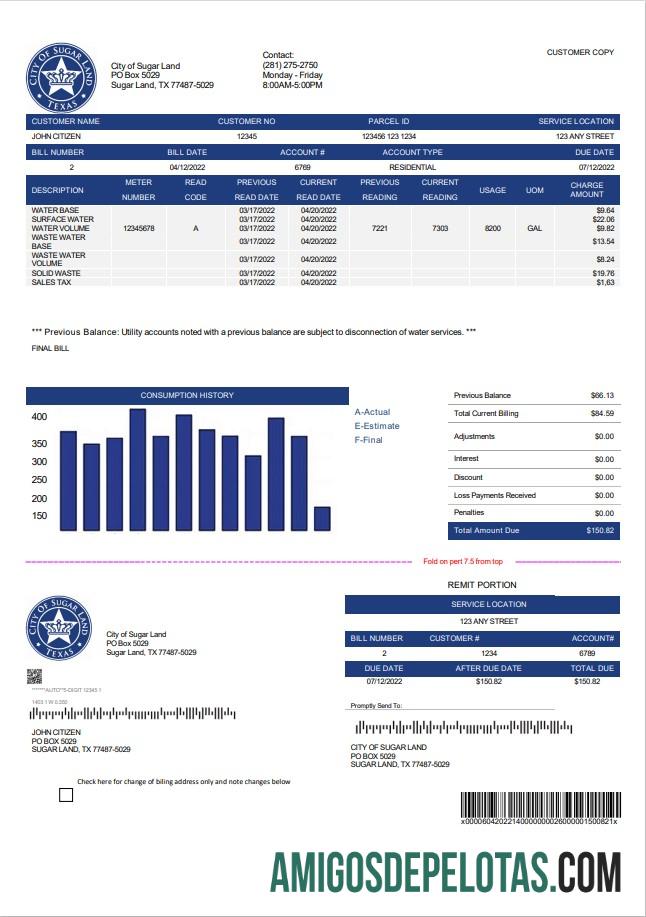Click the Total Current Billing amount $84.59
This screenshot has width=646, height=917.
(602, 413)
